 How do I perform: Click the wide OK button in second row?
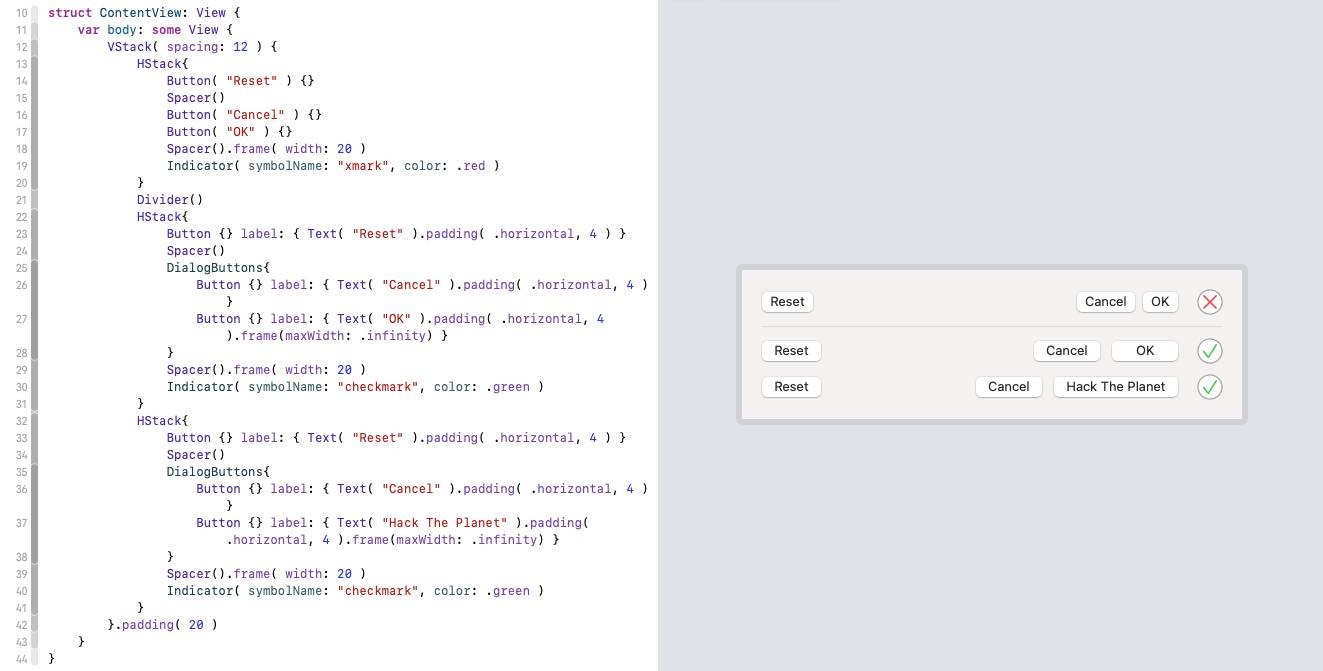(x=1145, y=351)
